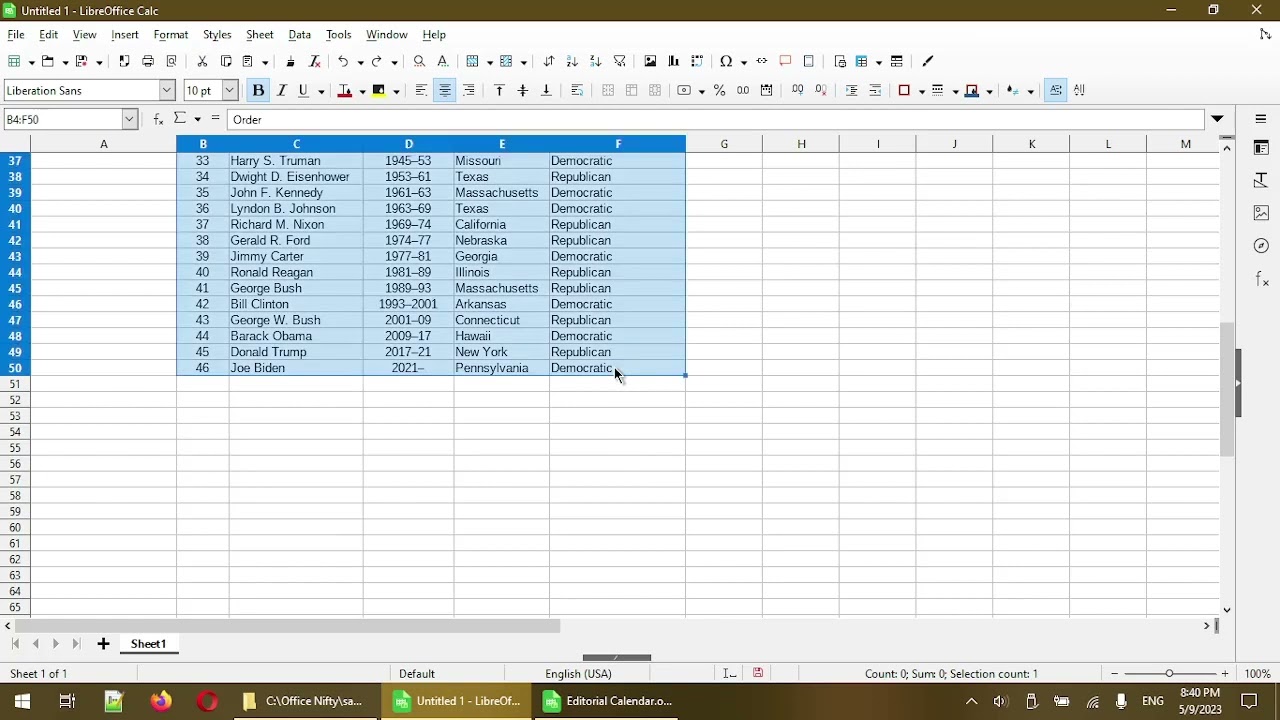Click the 100% zoom level text
This screenshot has height=720, width=1280.
point(1257,674)
